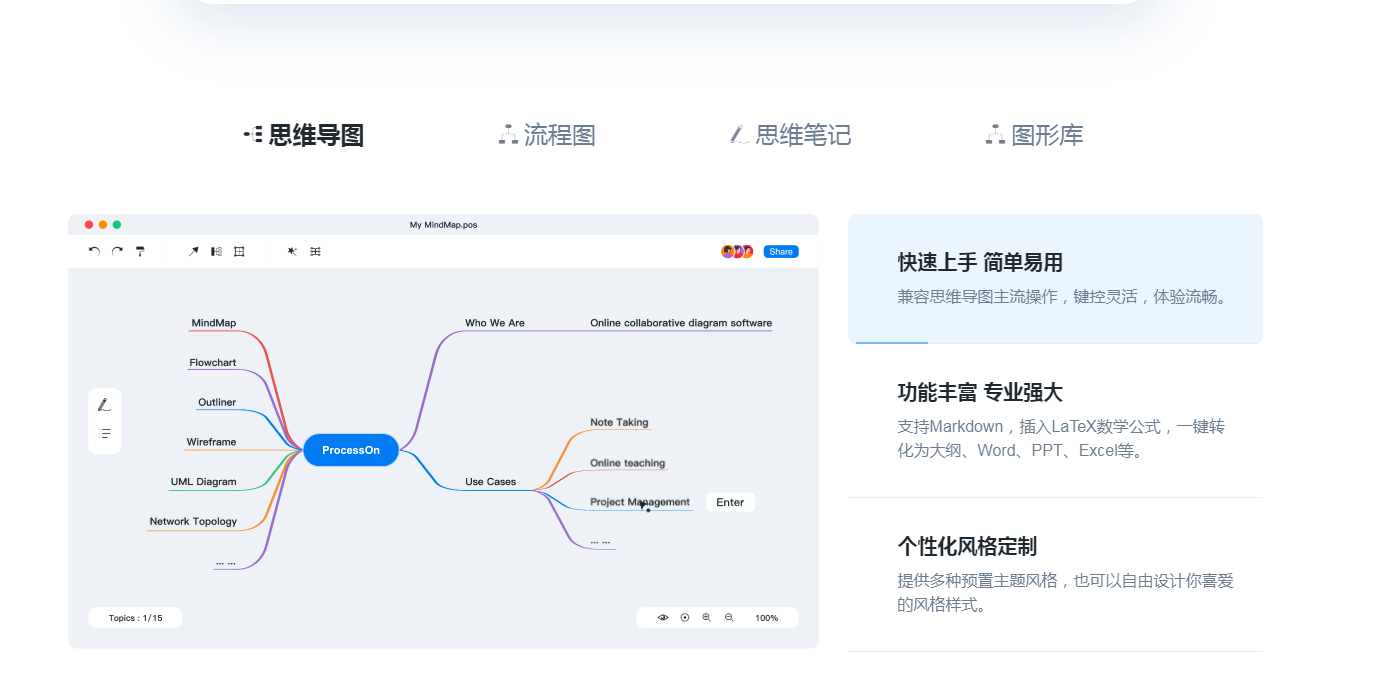Viewport: 1388px width, 683px height.
Task: Select the Outliner branch node
Action: tap(217, 402)
